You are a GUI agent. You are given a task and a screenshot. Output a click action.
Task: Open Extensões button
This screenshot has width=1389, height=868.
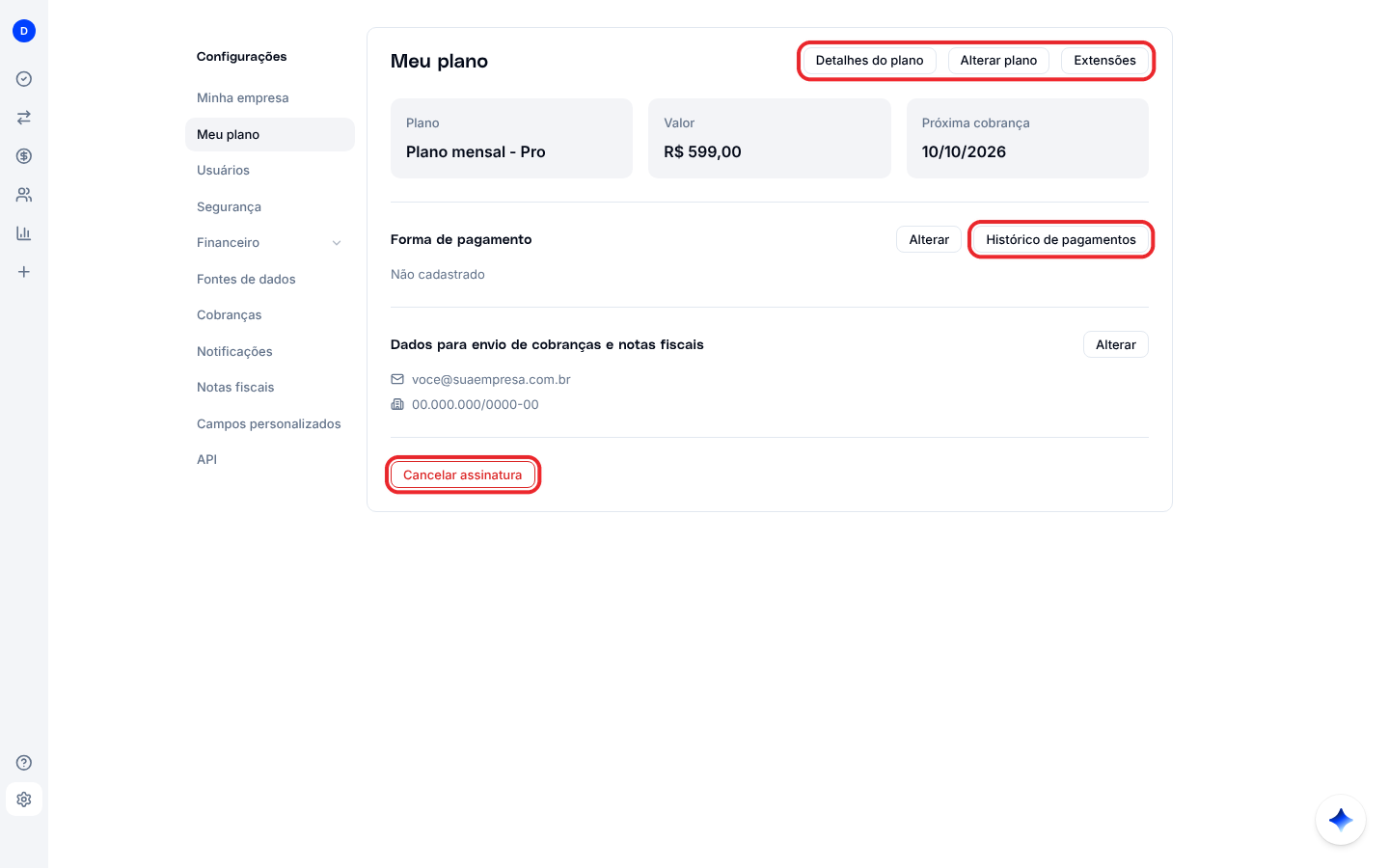click(x=1104, y=61)
